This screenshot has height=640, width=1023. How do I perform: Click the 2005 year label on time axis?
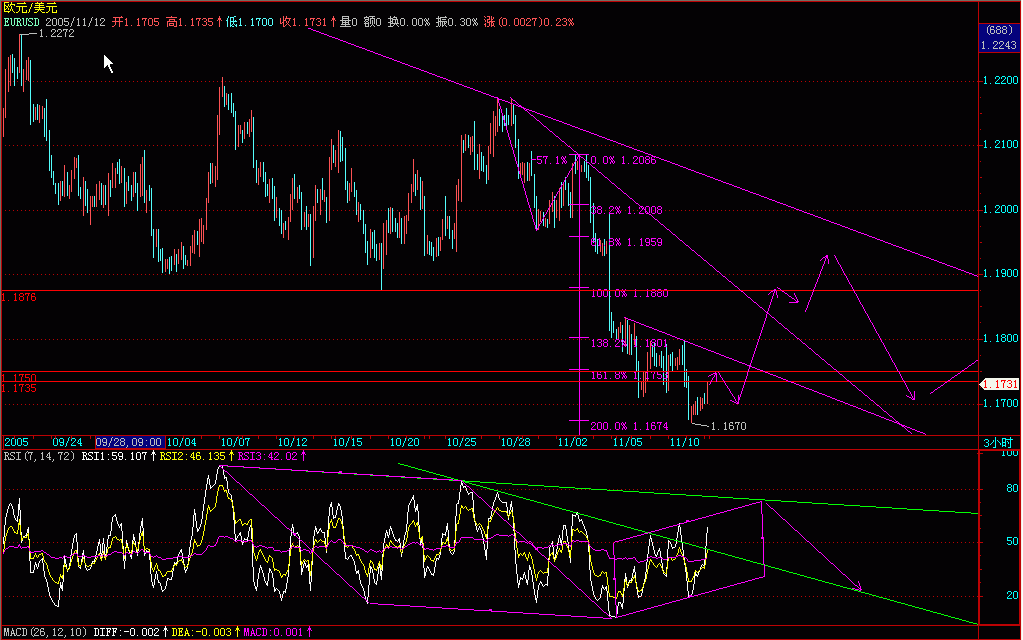click(x=17, y=442)
